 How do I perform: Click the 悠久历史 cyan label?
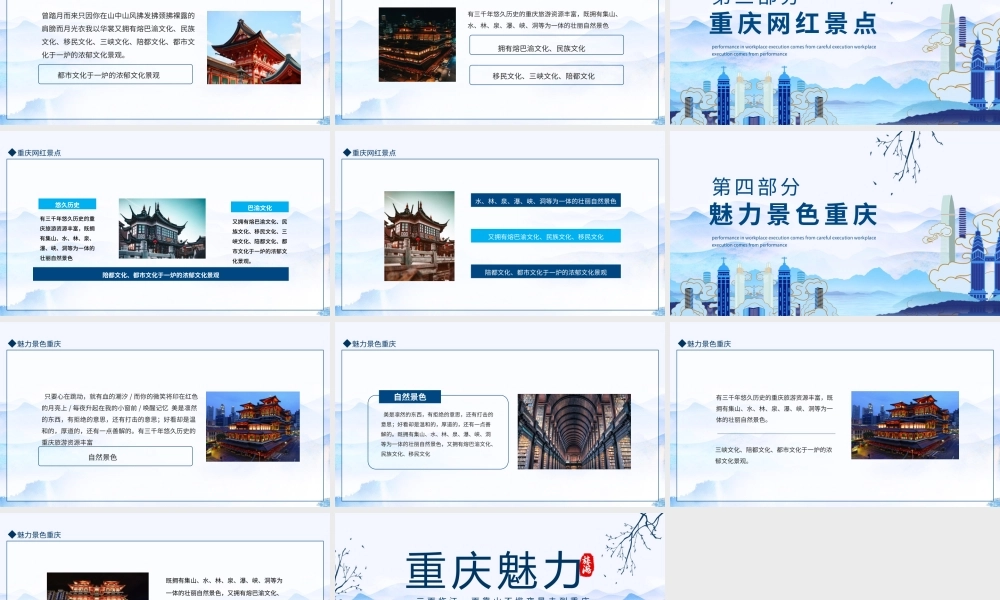(x=67, y=204)
